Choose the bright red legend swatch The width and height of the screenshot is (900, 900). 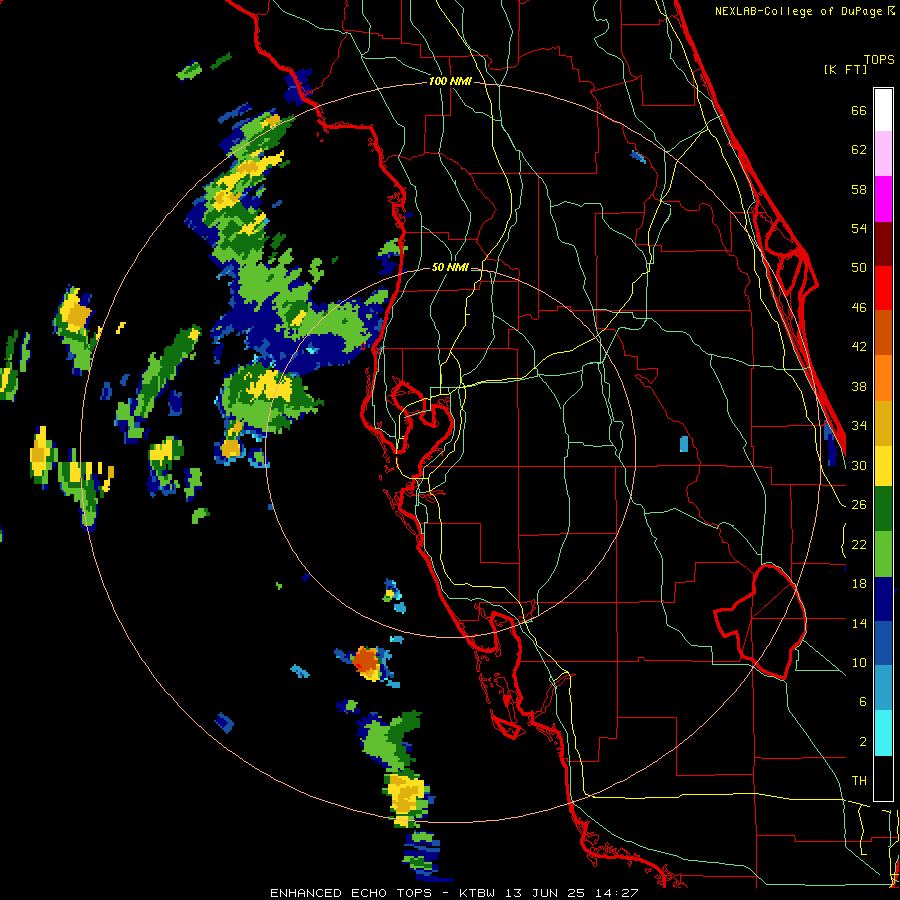click(883, 288)
